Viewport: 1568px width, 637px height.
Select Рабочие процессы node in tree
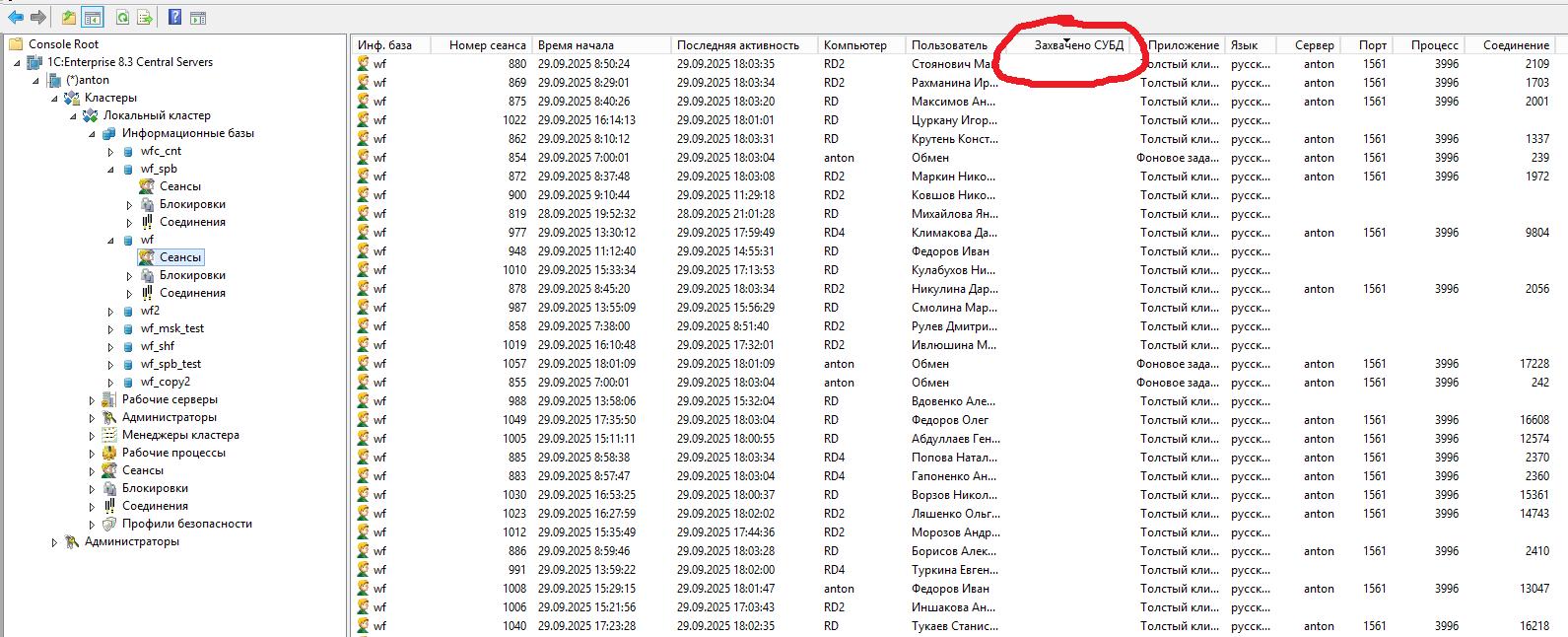173,453
